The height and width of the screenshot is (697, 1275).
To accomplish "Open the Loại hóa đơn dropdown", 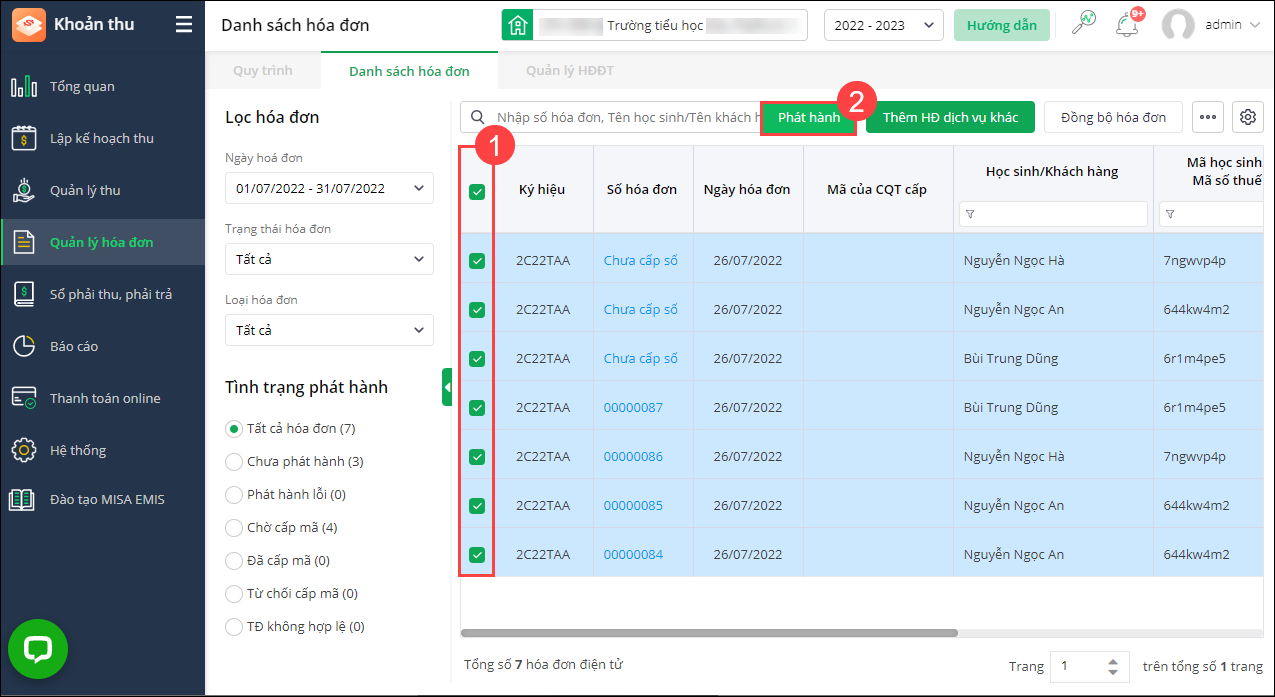I will click(329, 330).
